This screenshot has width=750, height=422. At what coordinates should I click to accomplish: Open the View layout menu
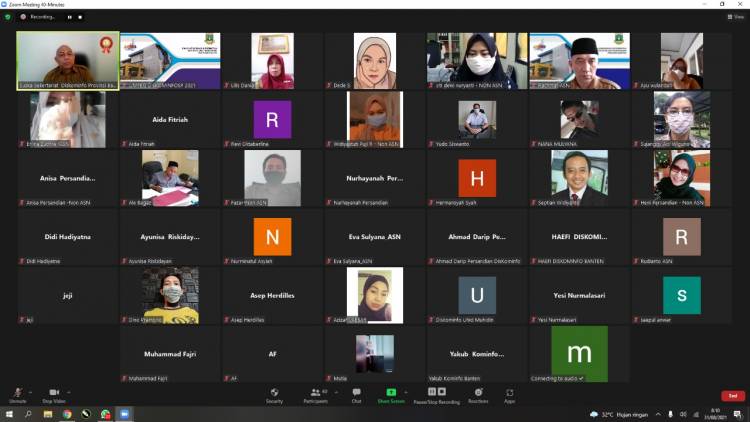pyautogui.click(x=736, y=17)
